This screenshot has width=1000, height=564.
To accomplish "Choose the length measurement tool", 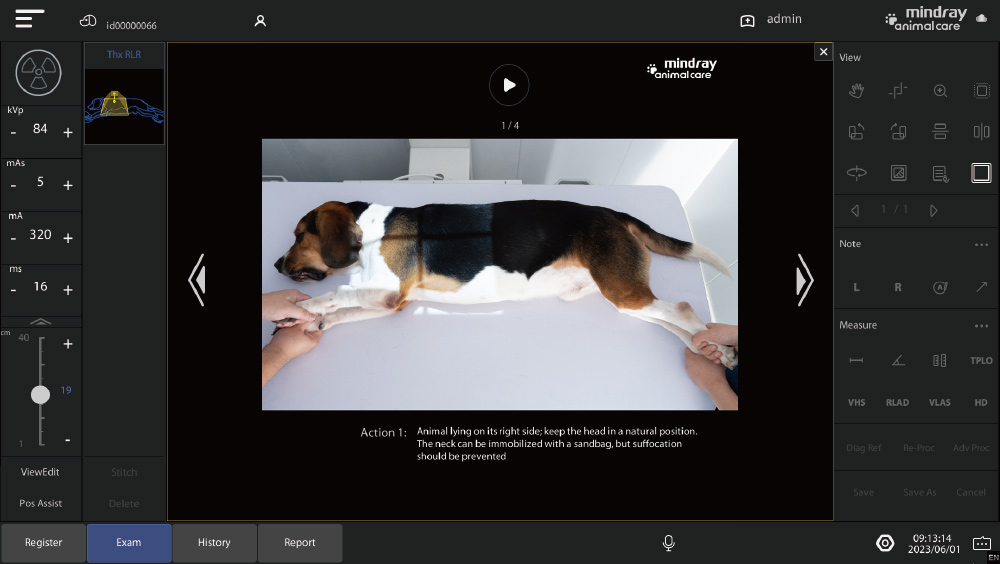I will point(856,360).
